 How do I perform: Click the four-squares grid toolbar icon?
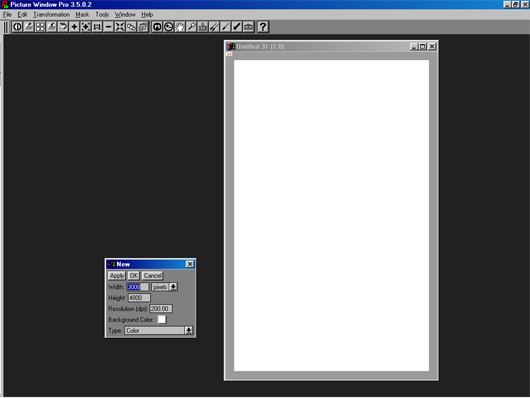tap(40, 27)
